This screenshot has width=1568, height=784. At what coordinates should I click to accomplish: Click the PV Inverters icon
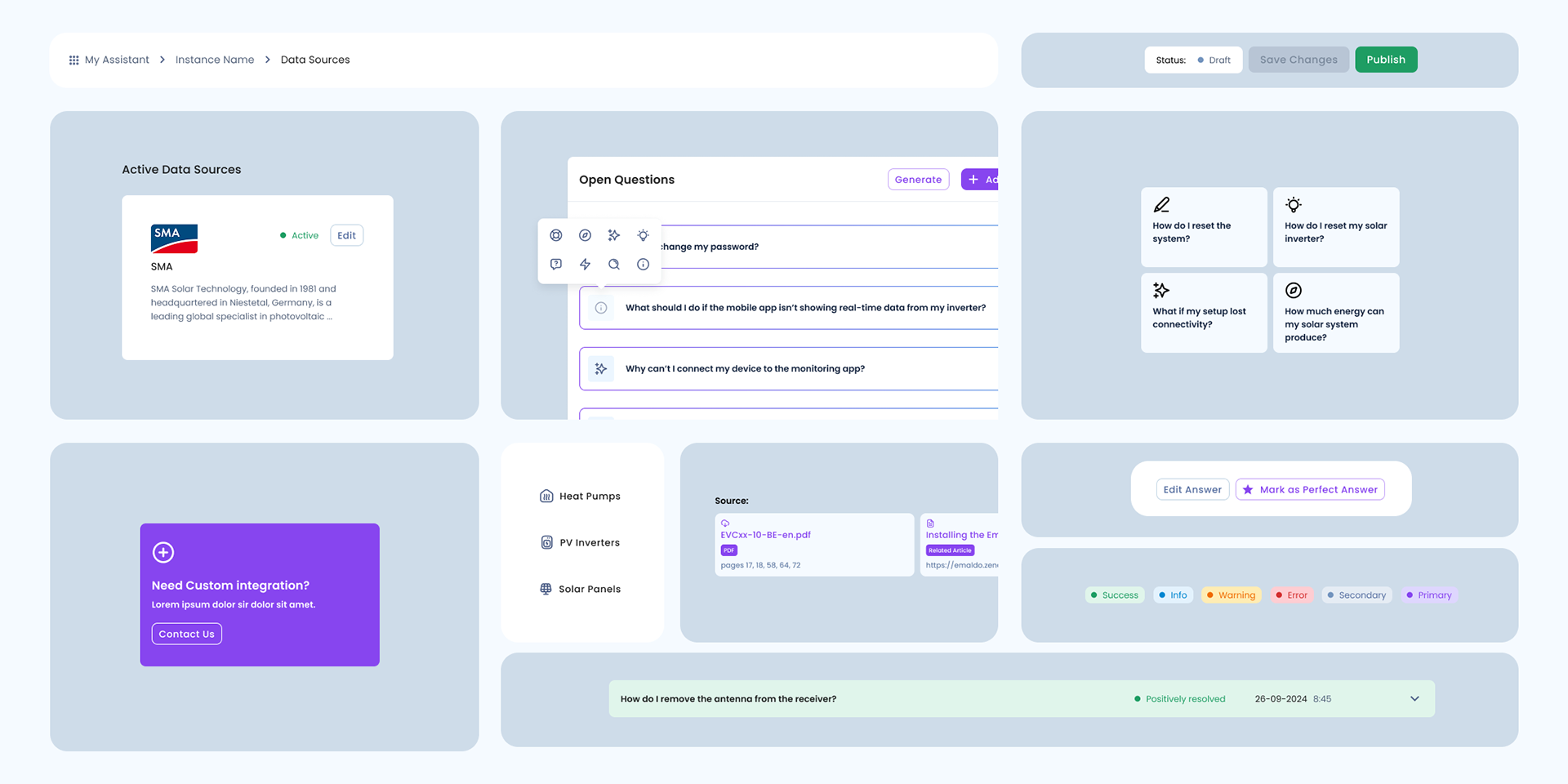coord(547,542)
